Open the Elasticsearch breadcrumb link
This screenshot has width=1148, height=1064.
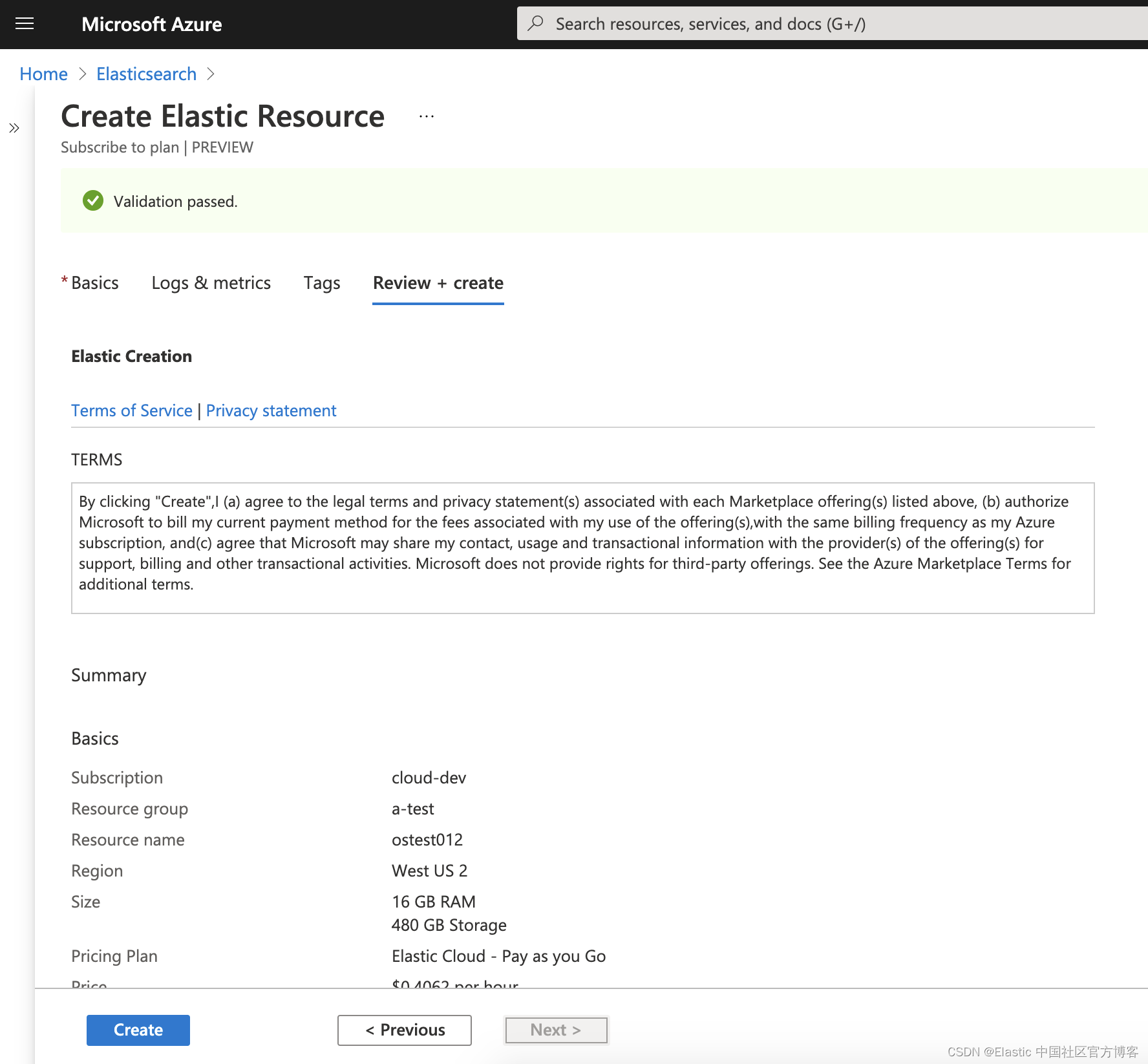146,74
